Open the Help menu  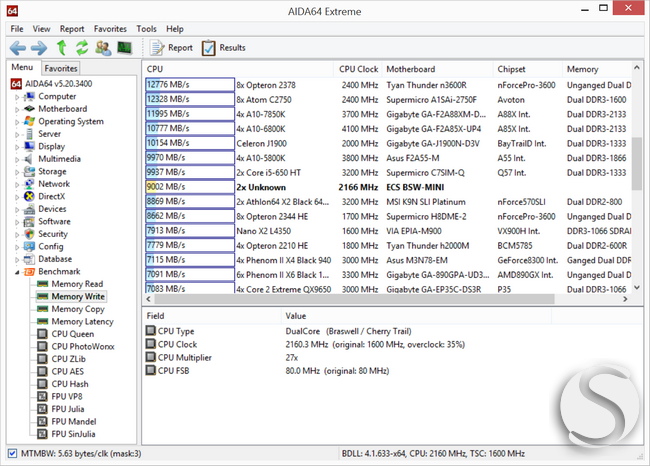tap(175, 29)
